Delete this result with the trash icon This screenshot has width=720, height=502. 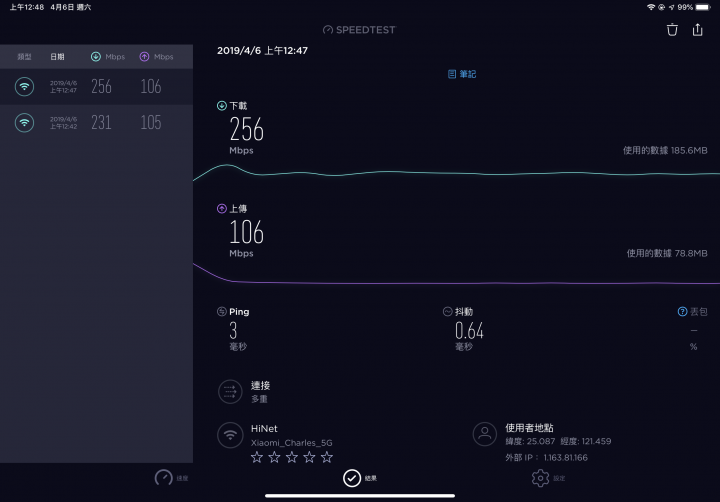[x=672, y=30]
